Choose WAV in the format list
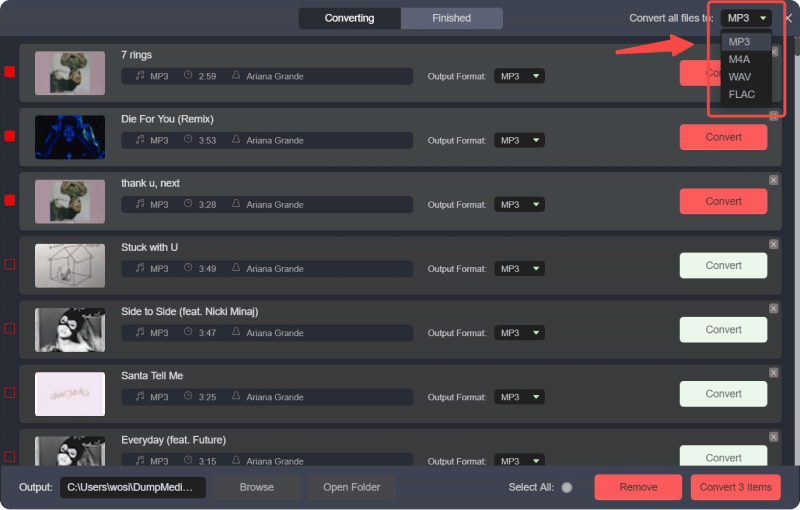This screenshot has height=510, width=800. tap(745, 76)
